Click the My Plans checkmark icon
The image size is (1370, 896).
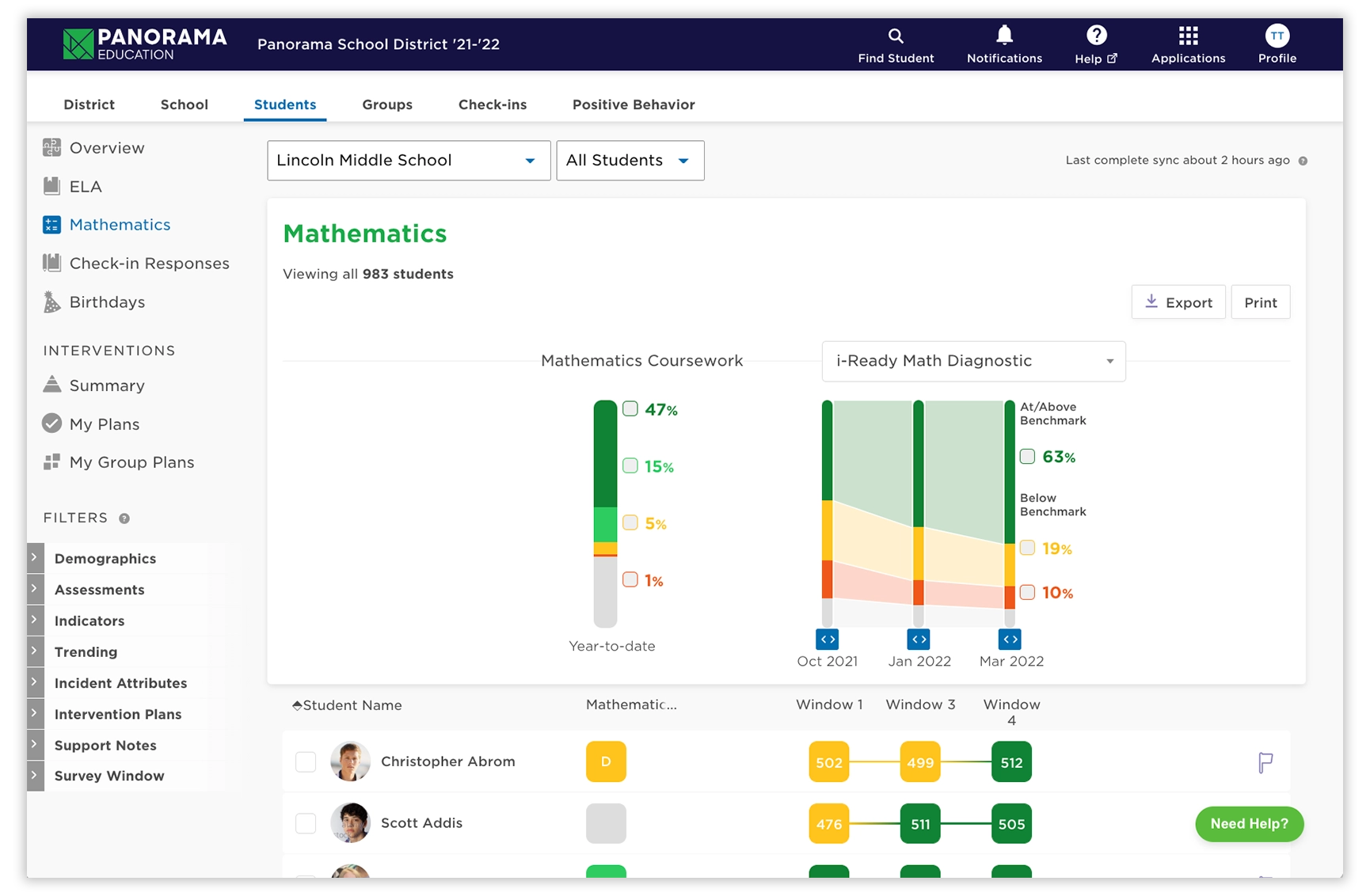click(51, 423)
